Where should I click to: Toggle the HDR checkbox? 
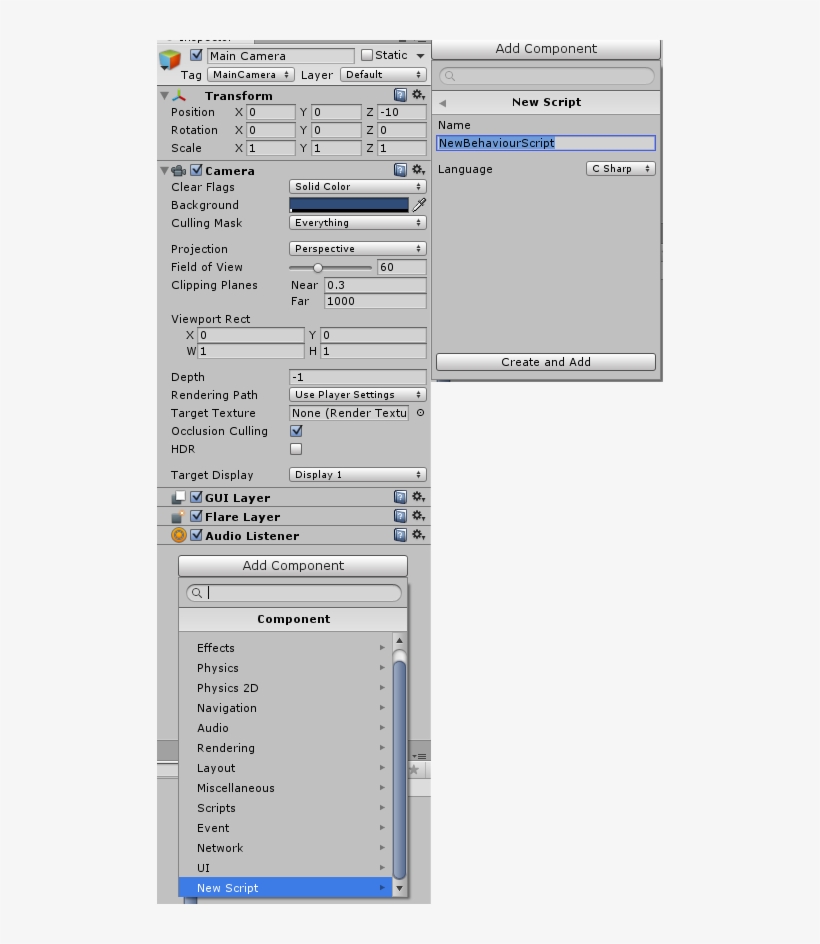point(295,449)
